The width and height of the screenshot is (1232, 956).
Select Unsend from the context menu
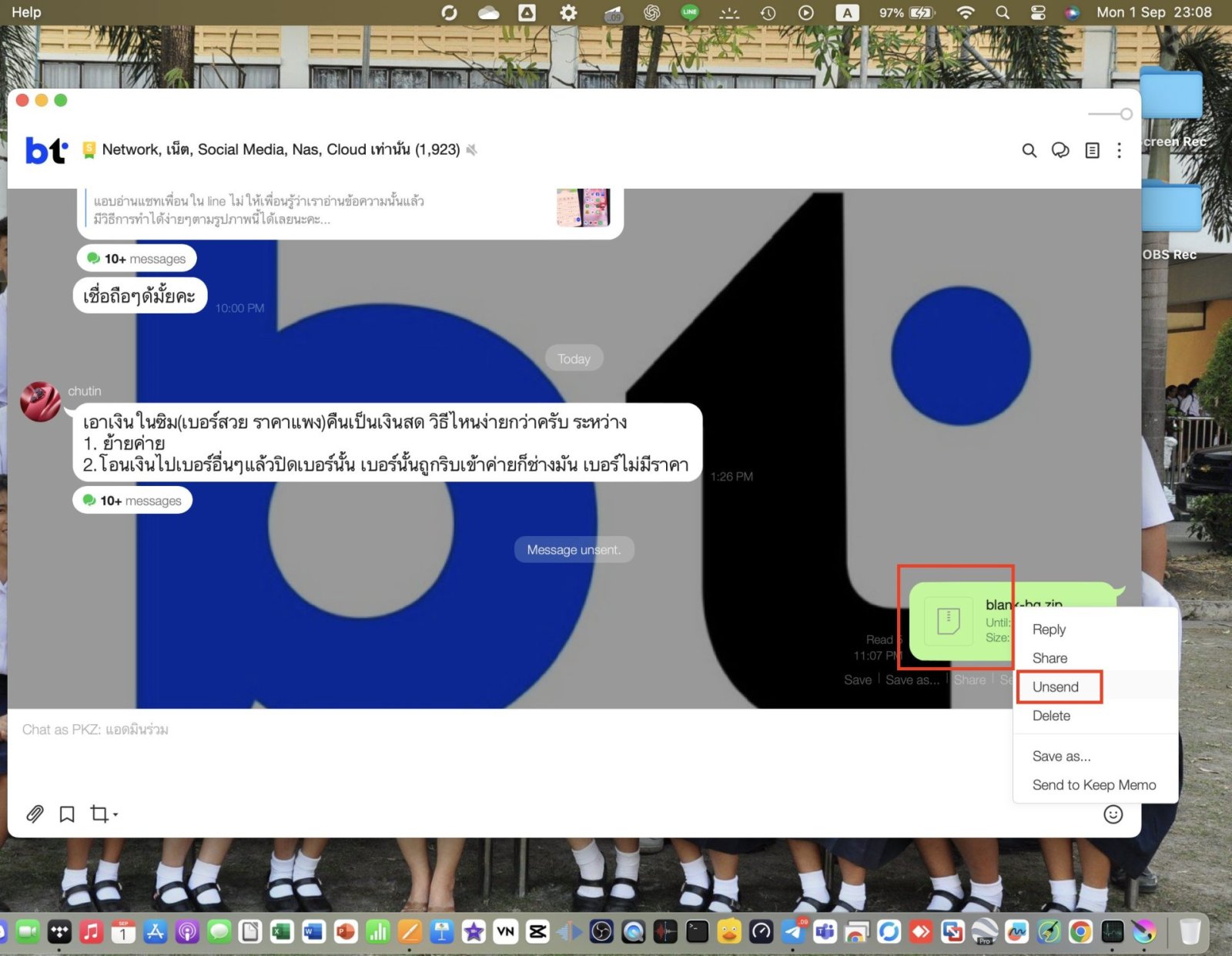1055,687
